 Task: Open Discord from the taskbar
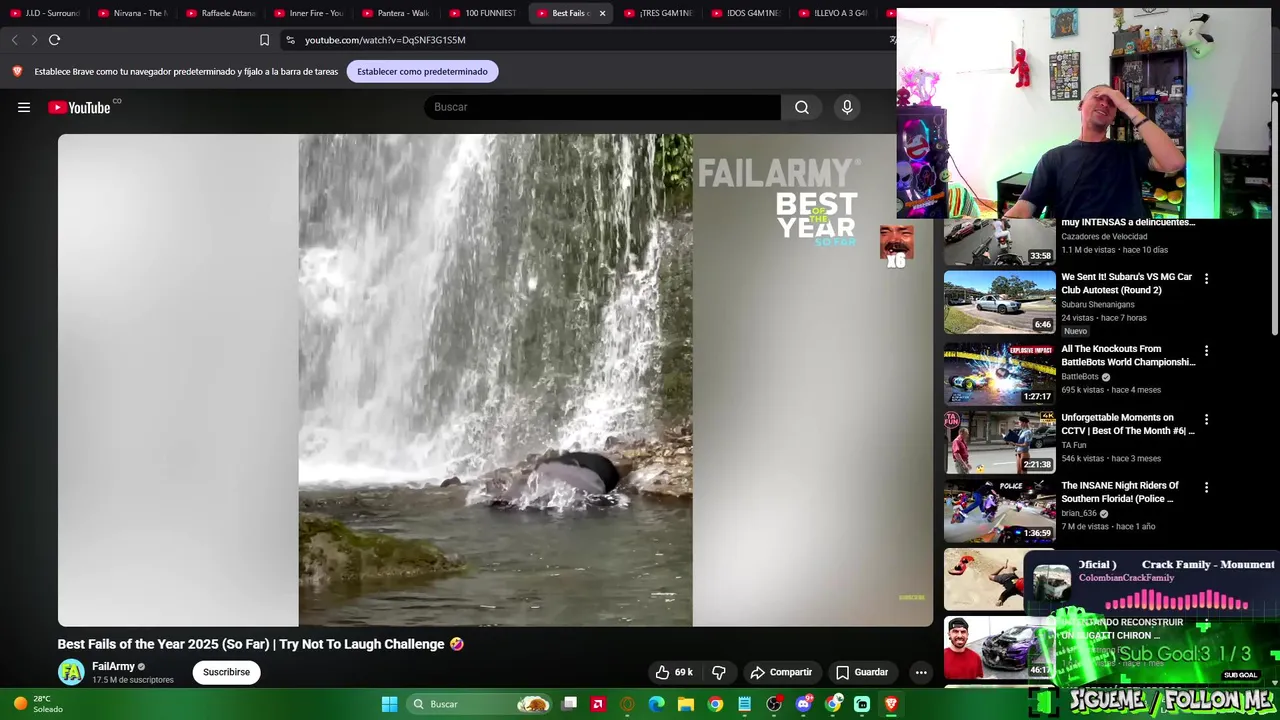point(803,704)
